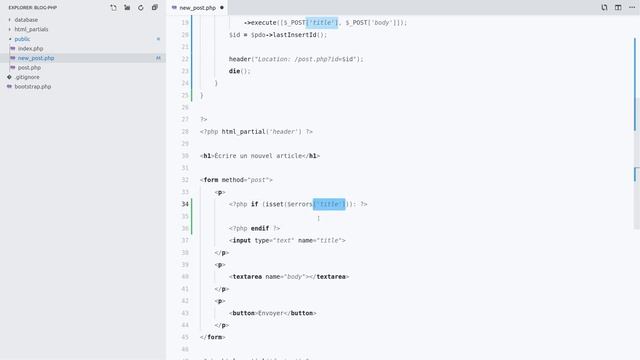This screenshot has width=640, height=360.
Task: Split the editor with the layout icon
Action: click(x=618, y=7)
